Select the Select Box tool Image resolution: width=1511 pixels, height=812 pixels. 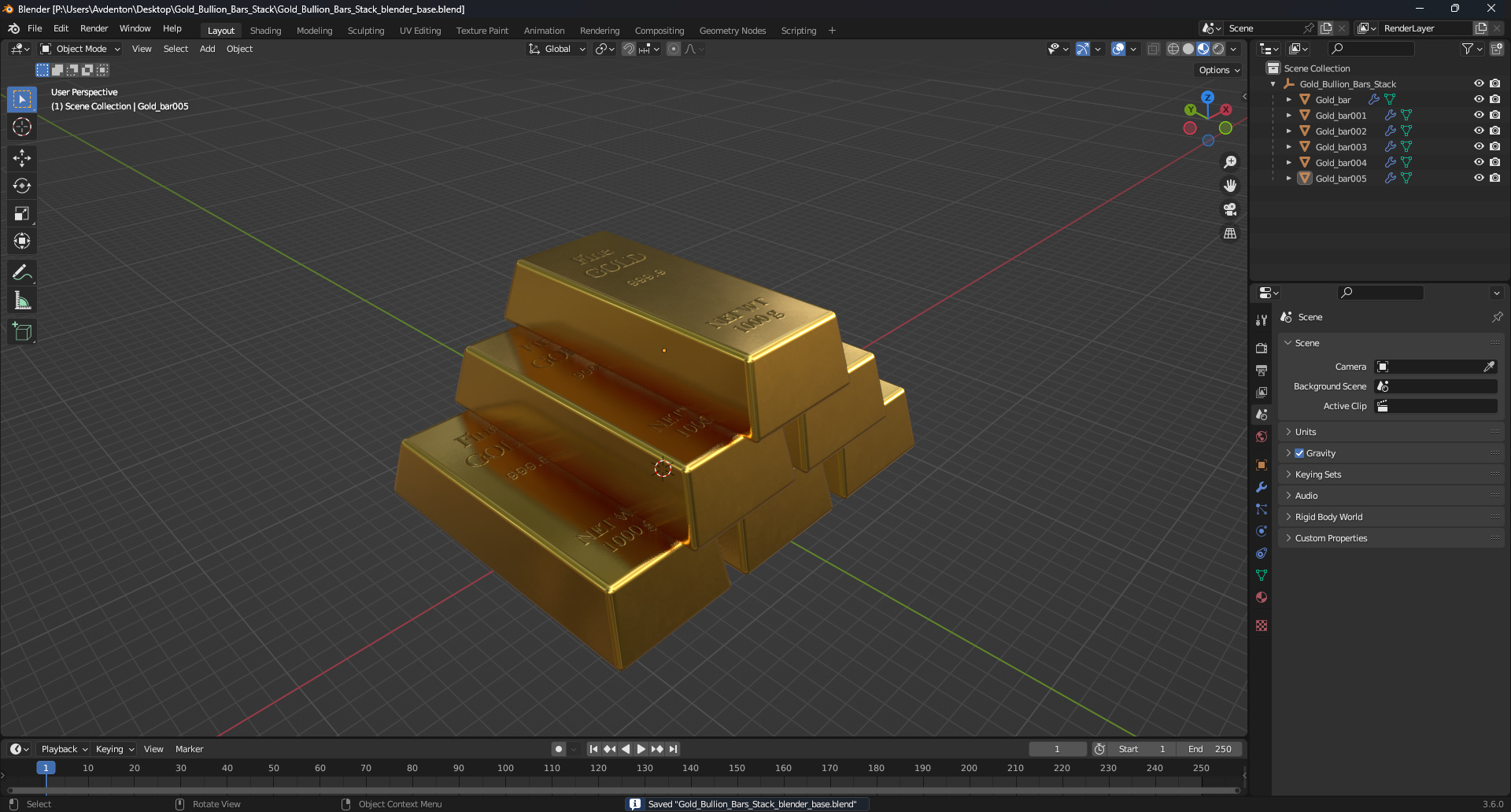[22, 99]
